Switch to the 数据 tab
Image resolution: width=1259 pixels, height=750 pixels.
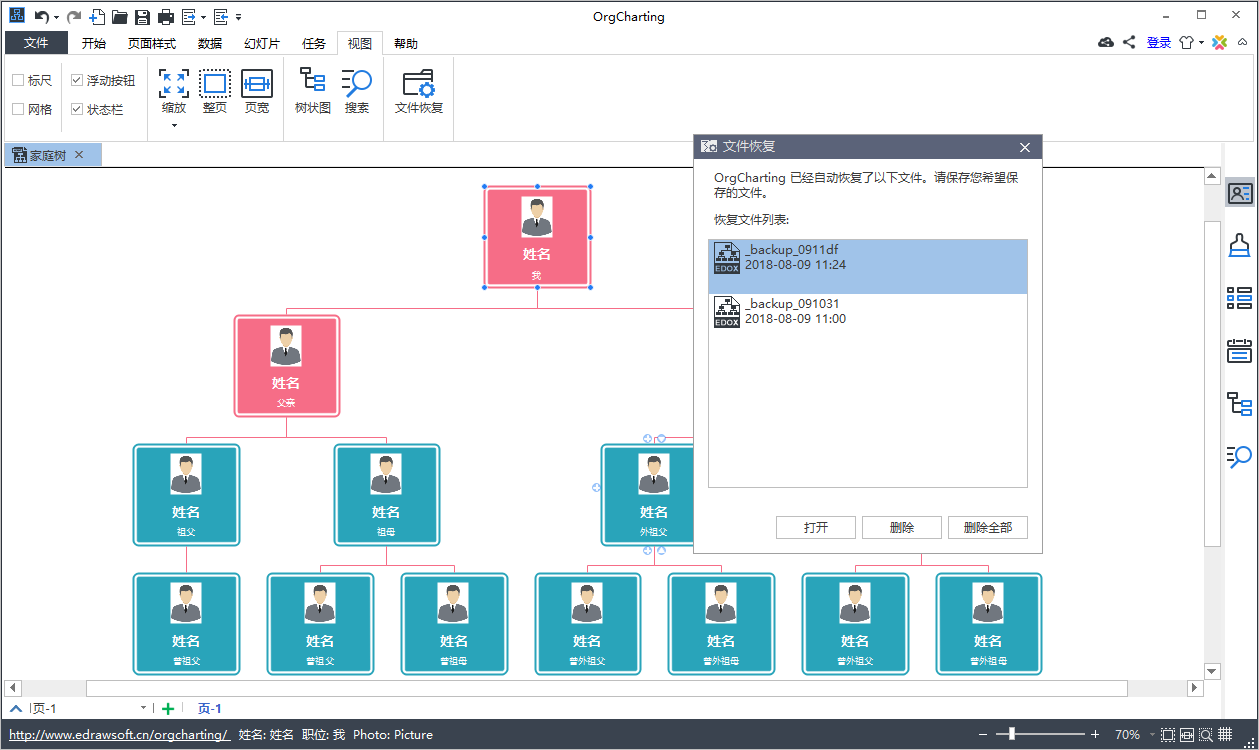[210, 43]
